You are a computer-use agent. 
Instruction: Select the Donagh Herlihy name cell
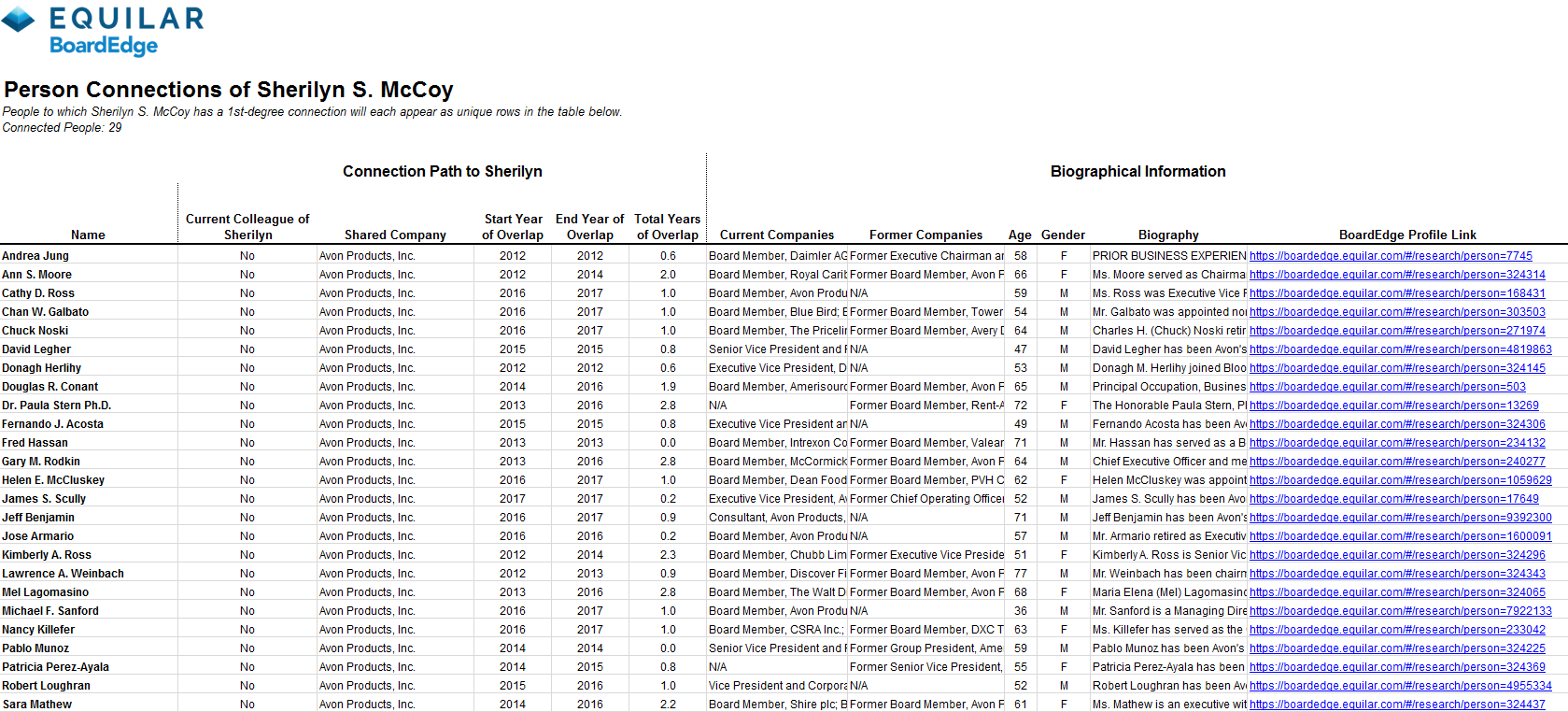coord(42,368)
